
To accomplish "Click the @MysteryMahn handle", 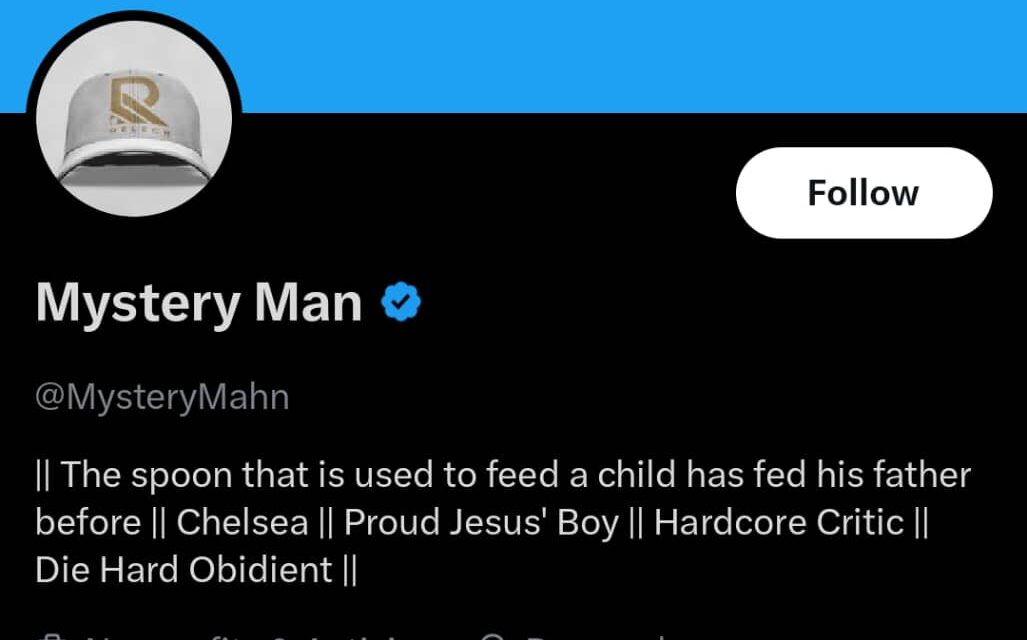I will 162,397.
